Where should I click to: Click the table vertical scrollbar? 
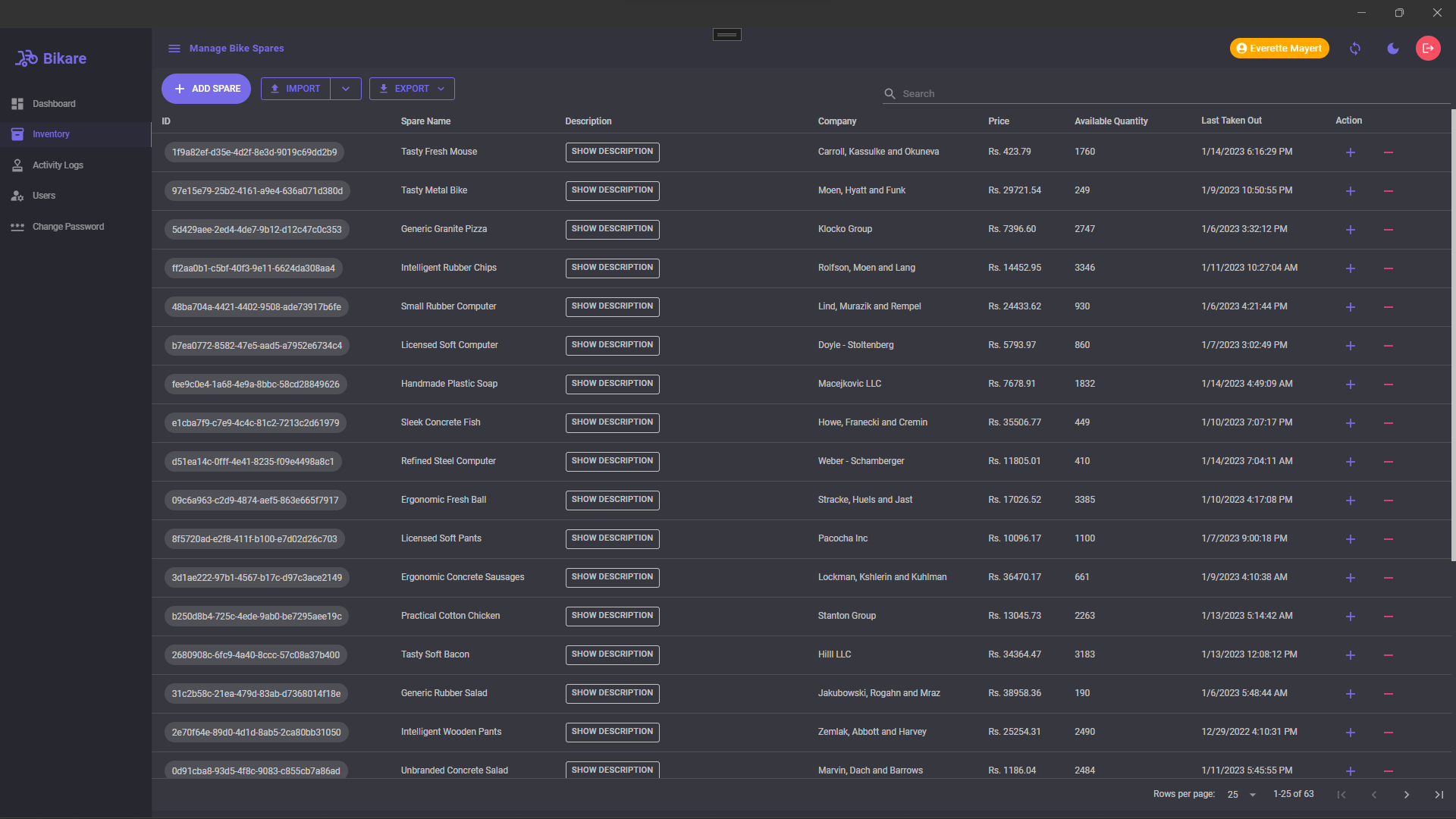tap(1452, 334)
